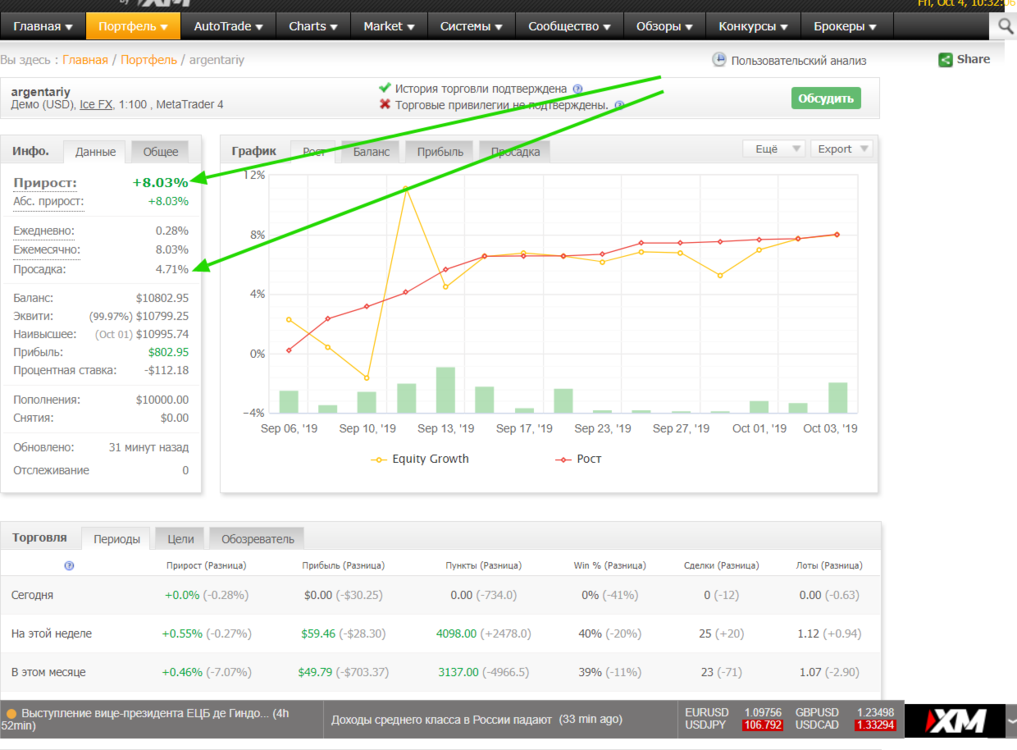Click the Win % (Разница) column header
This screenshot has width=1017, height=750.
coord(610,566)
